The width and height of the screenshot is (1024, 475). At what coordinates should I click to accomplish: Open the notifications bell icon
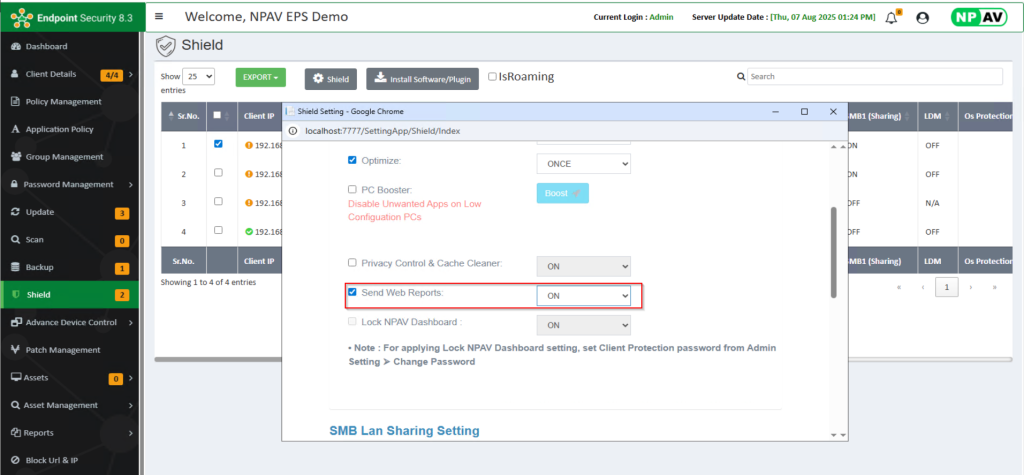(x=890, y=18)
